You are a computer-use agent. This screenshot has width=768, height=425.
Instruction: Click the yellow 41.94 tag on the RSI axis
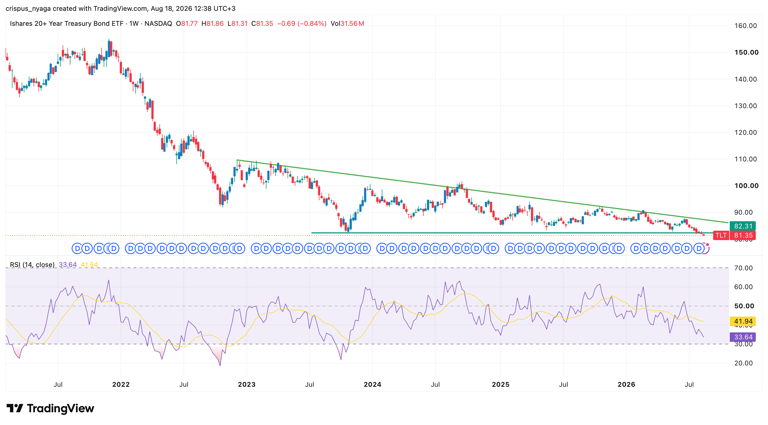743,322
